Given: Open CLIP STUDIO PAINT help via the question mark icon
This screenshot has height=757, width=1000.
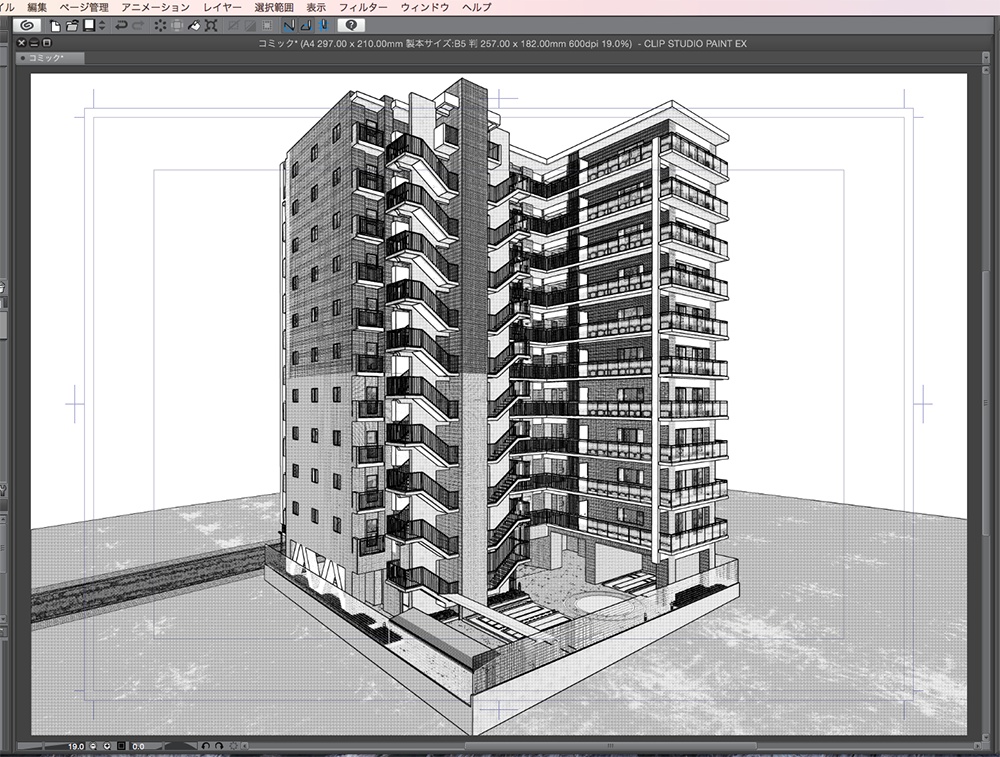Looking at the screenshot, I should click(x=353, y=28).
